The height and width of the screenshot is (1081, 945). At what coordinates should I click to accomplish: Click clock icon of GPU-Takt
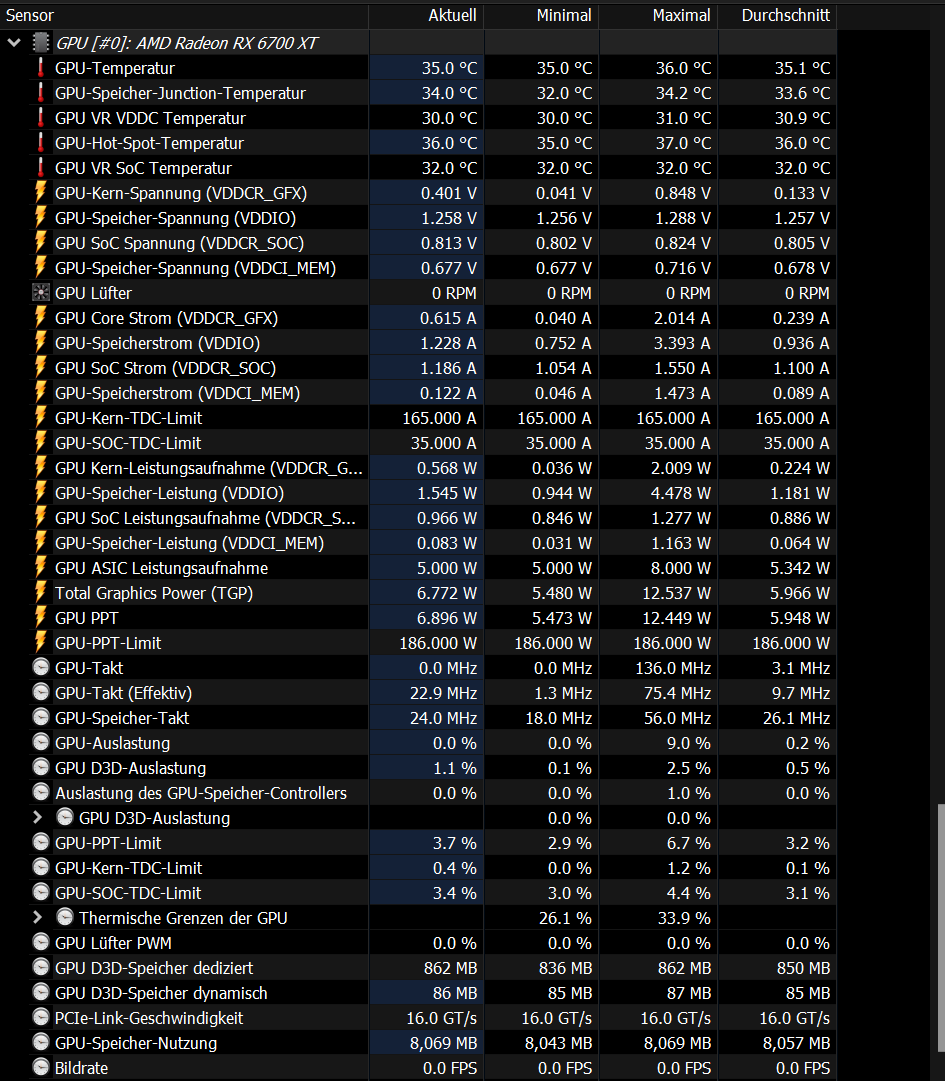pyautogui.click(x=41, y=667)
